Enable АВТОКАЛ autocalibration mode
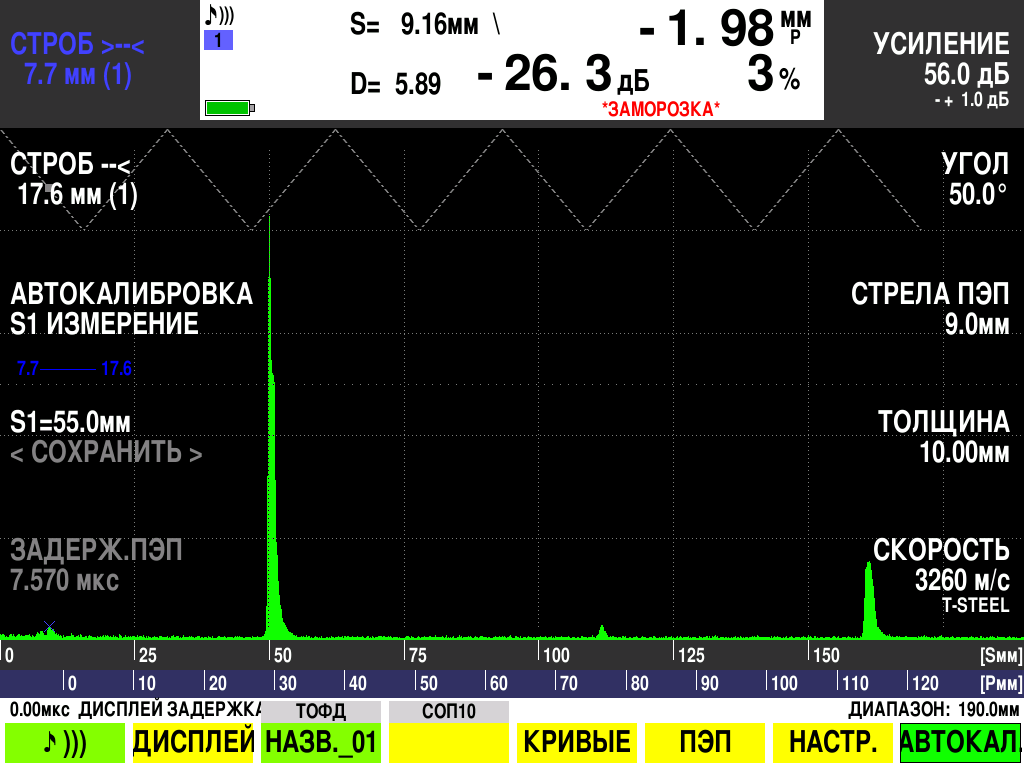The image size is (1024, 768). click(x=960, y=742)
